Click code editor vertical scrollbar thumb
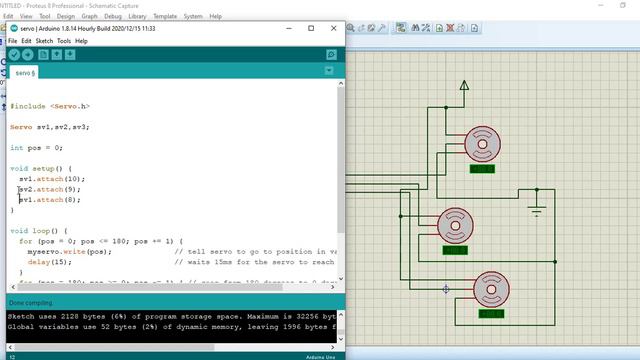Viewport: 640px width, 360px height. (x=341, y=160)
